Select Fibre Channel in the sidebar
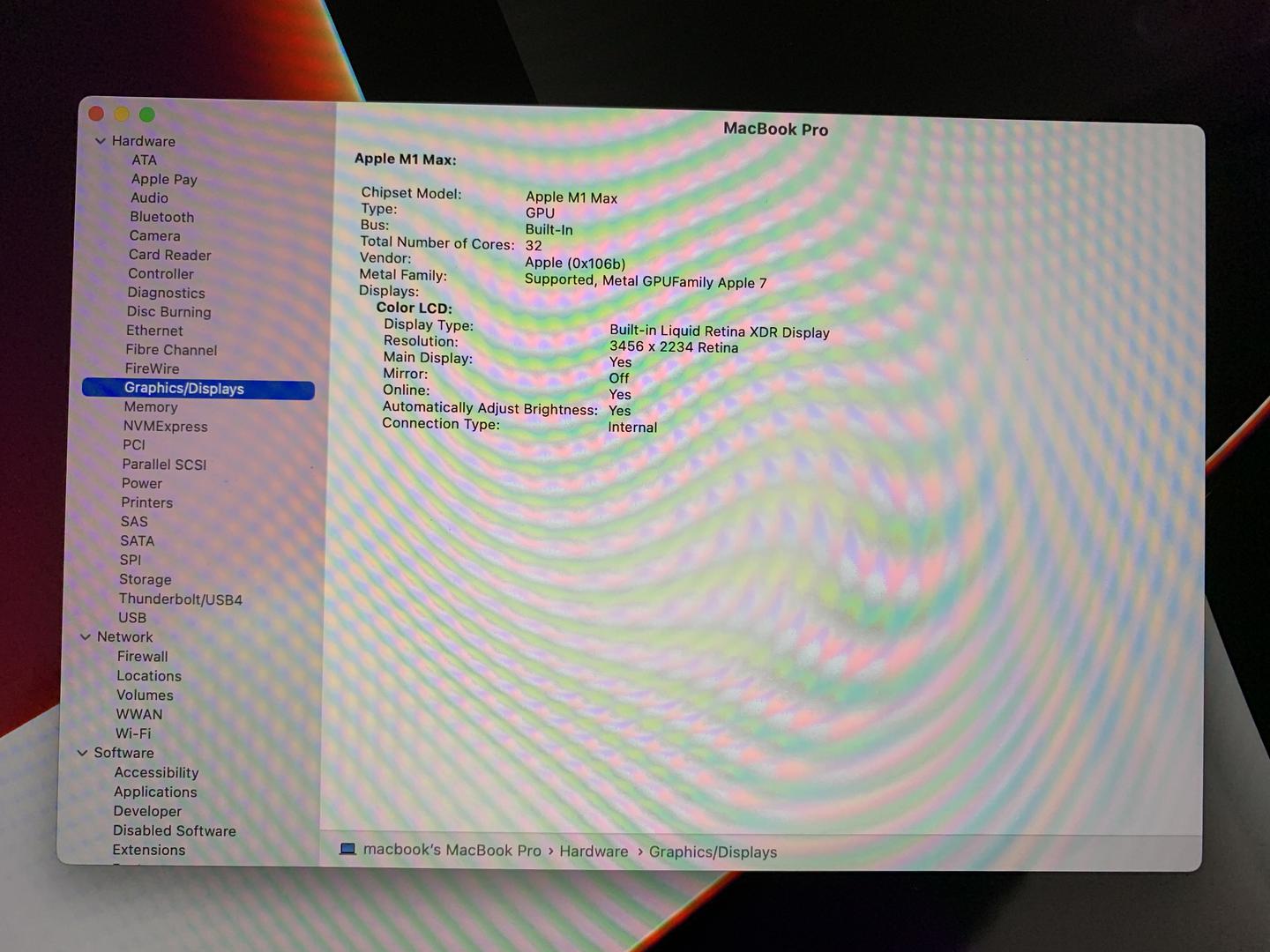 (x=171, y=350)
